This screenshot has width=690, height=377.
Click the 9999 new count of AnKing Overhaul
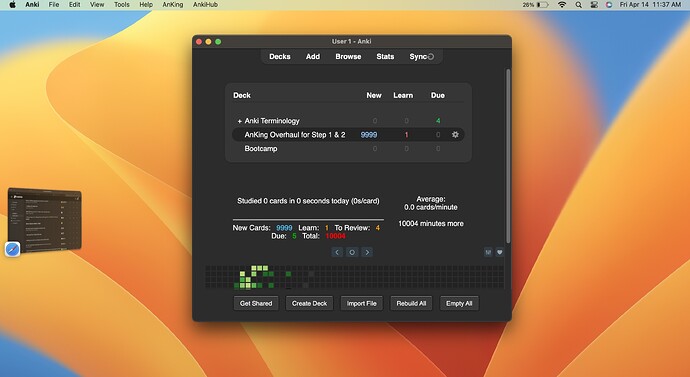pos(369,135)
